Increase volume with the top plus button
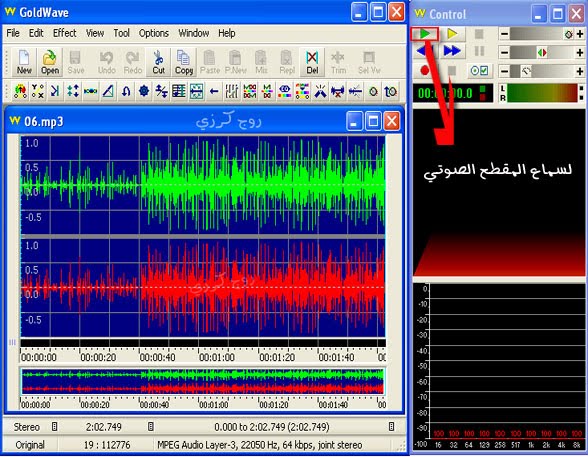588x457 pixels. pyautogui.click(x=580, y=34)
